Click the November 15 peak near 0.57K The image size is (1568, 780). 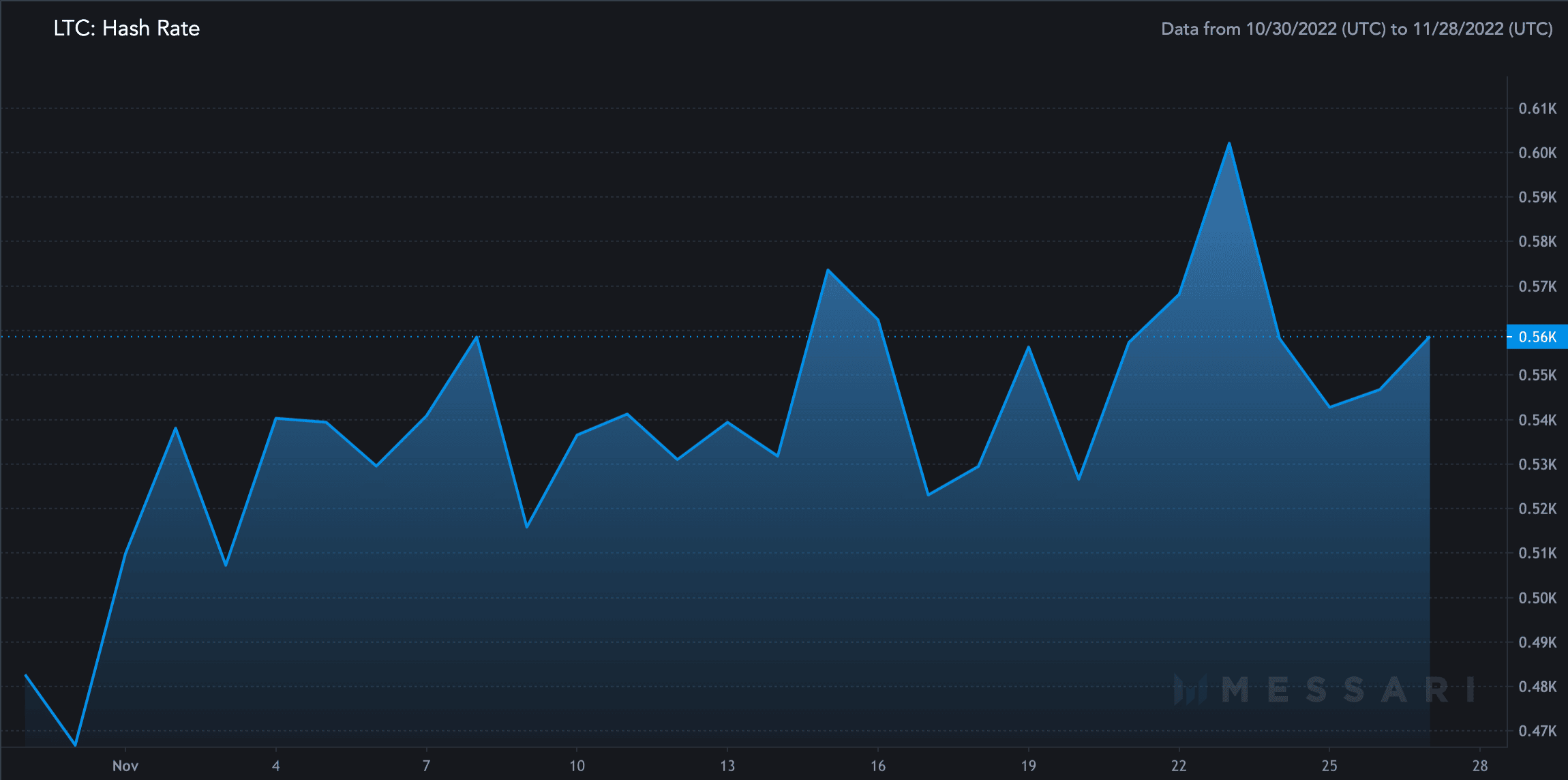point(828,270)
